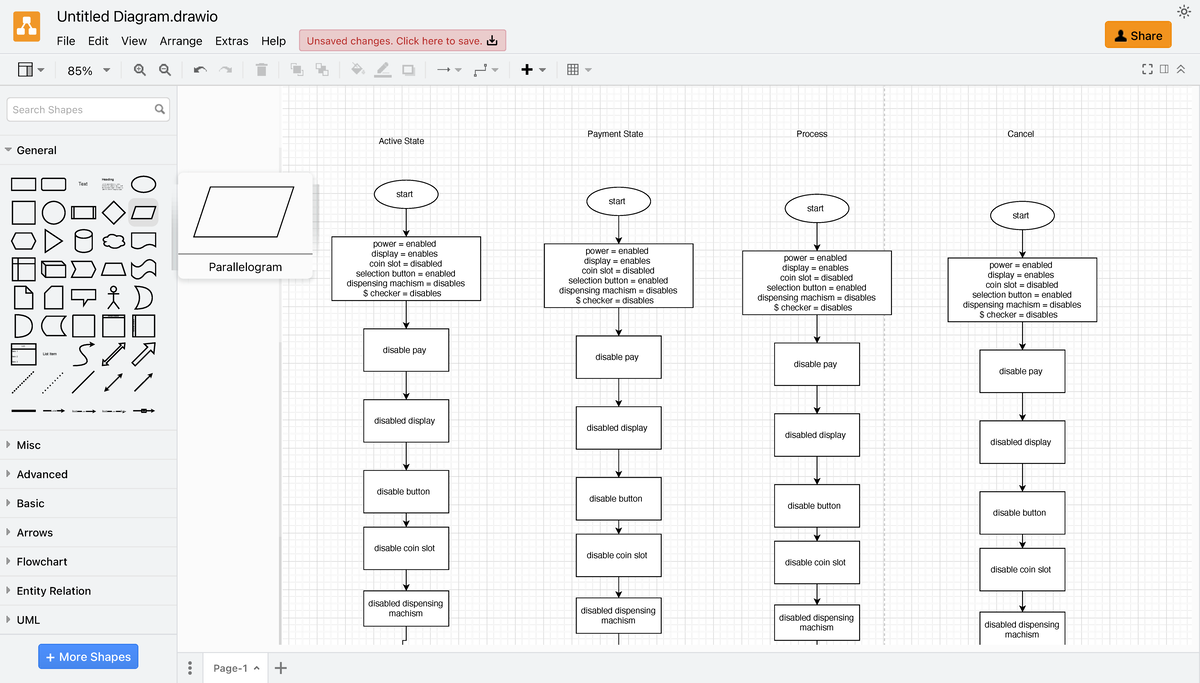
Task: Click the Share button
Action: (x=1138, y=34)
